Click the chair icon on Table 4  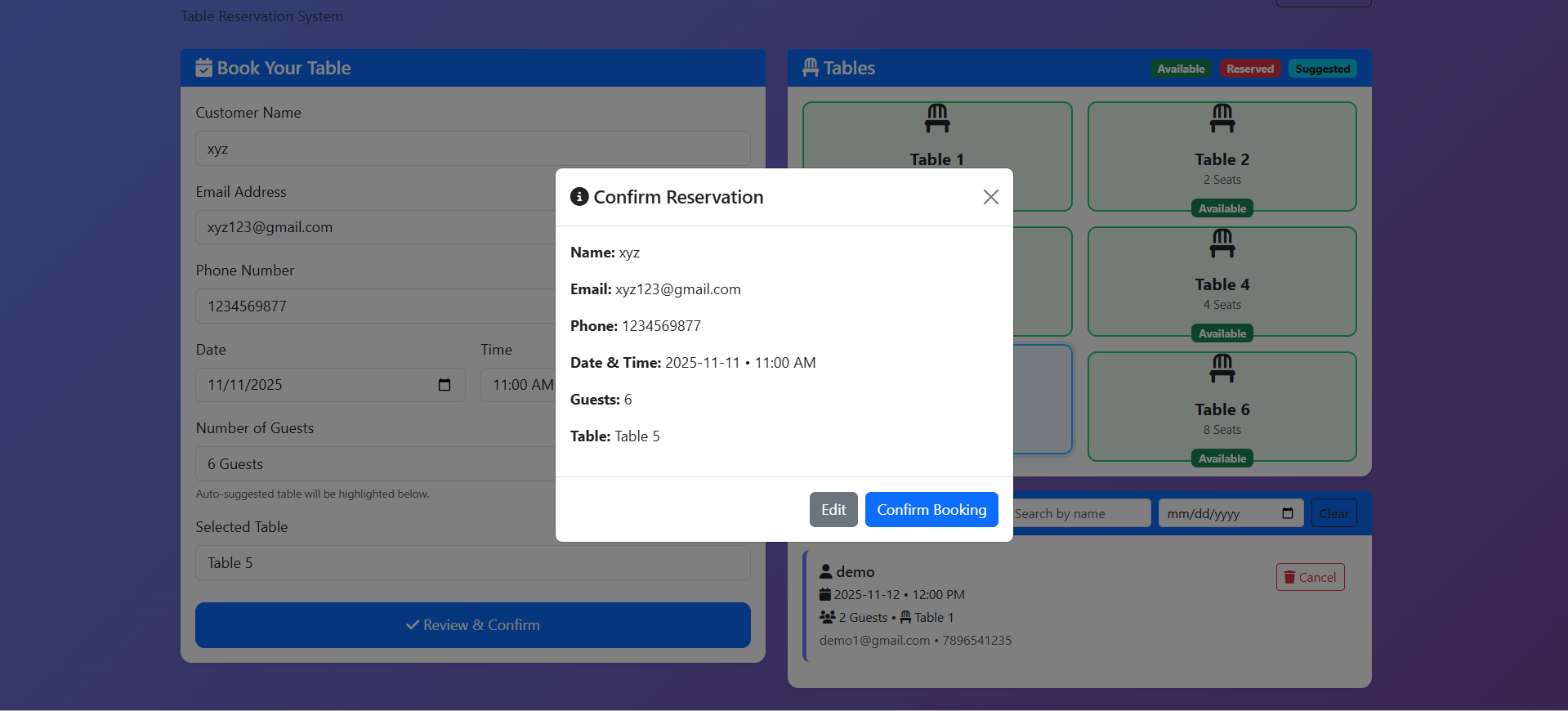click(1222, 244)
